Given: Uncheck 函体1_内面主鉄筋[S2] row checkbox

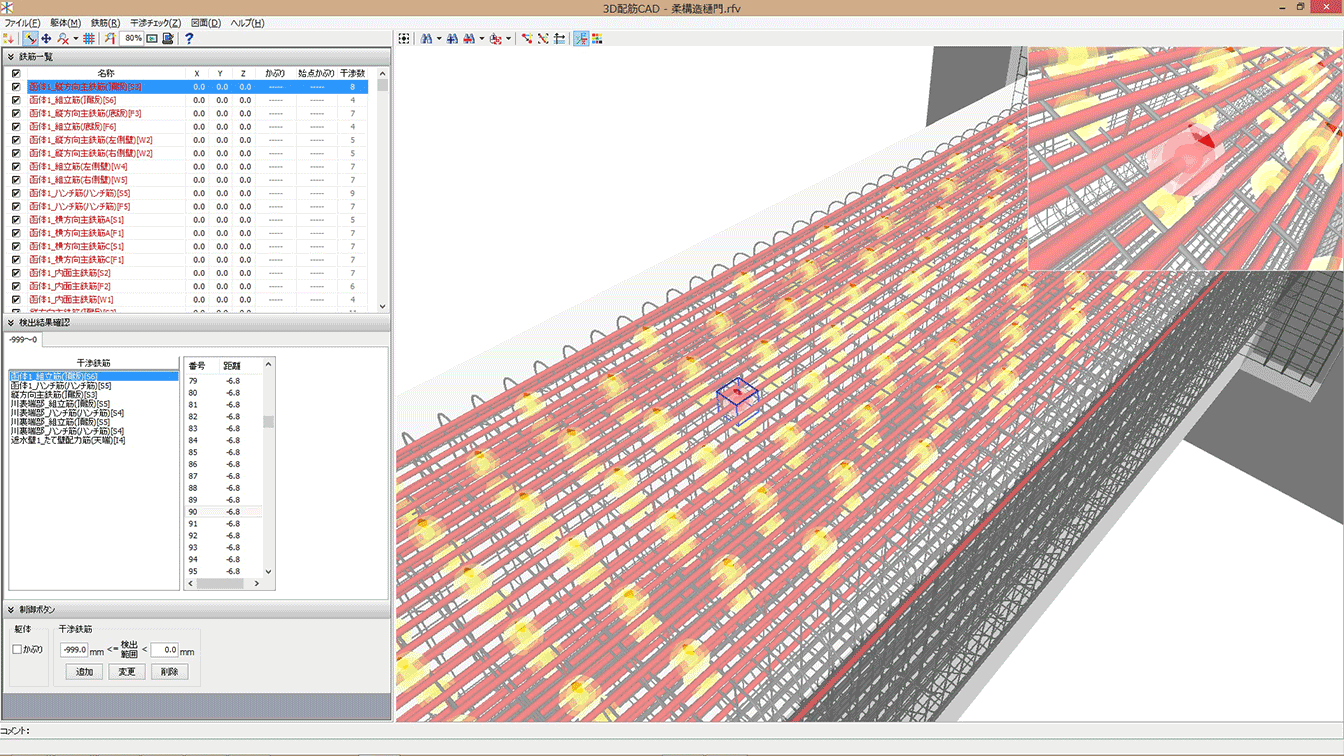Looking at the screenshot, I should pos(16,273).
